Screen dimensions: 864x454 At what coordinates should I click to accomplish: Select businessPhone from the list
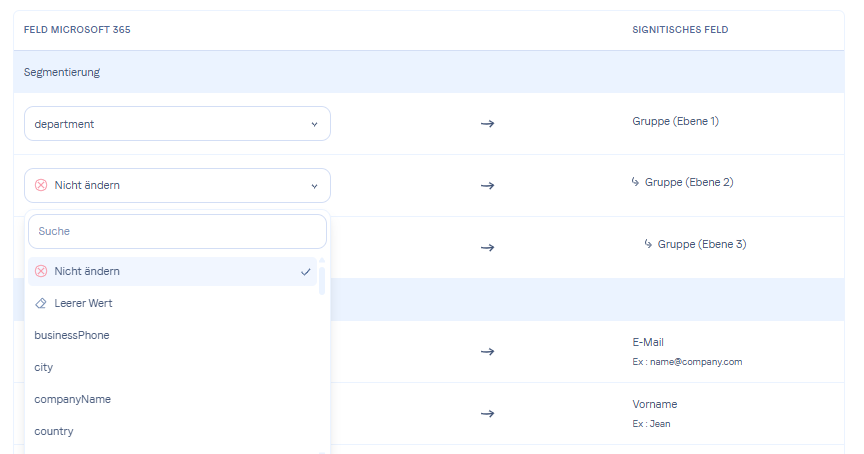[x=72, y=335]
